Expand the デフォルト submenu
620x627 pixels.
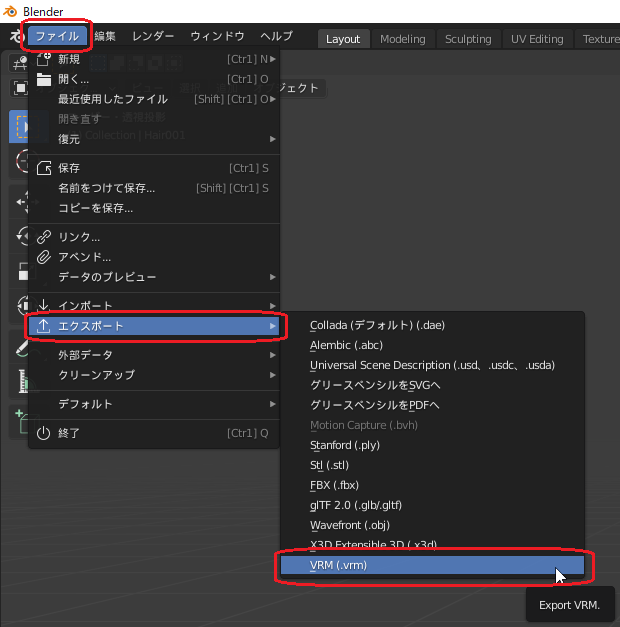[154, 404]
